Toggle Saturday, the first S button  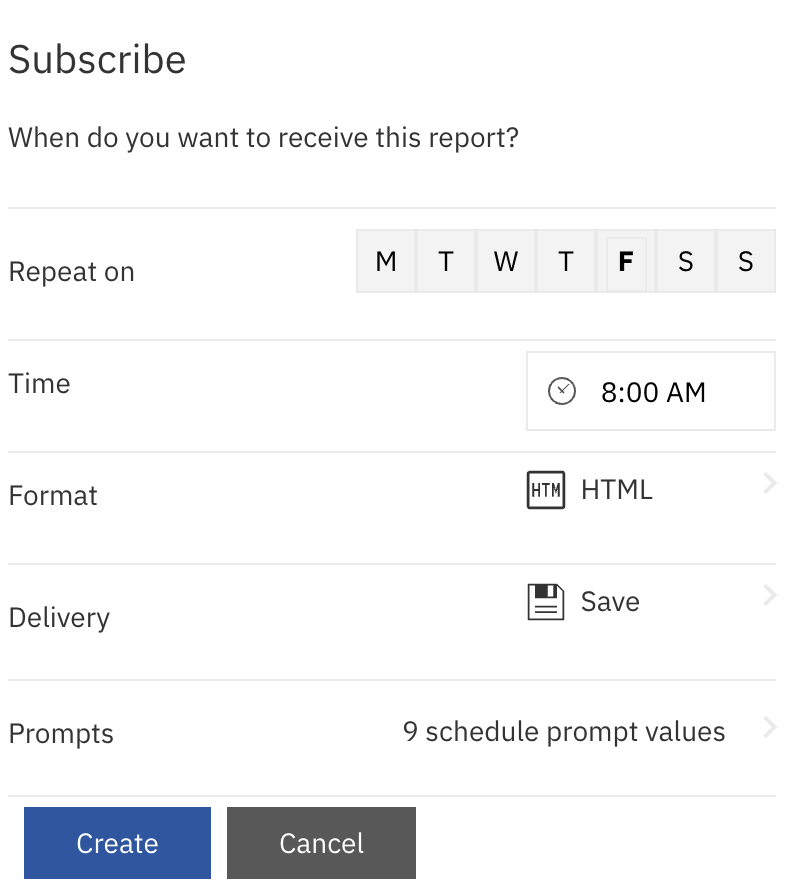tap(686, 262)
